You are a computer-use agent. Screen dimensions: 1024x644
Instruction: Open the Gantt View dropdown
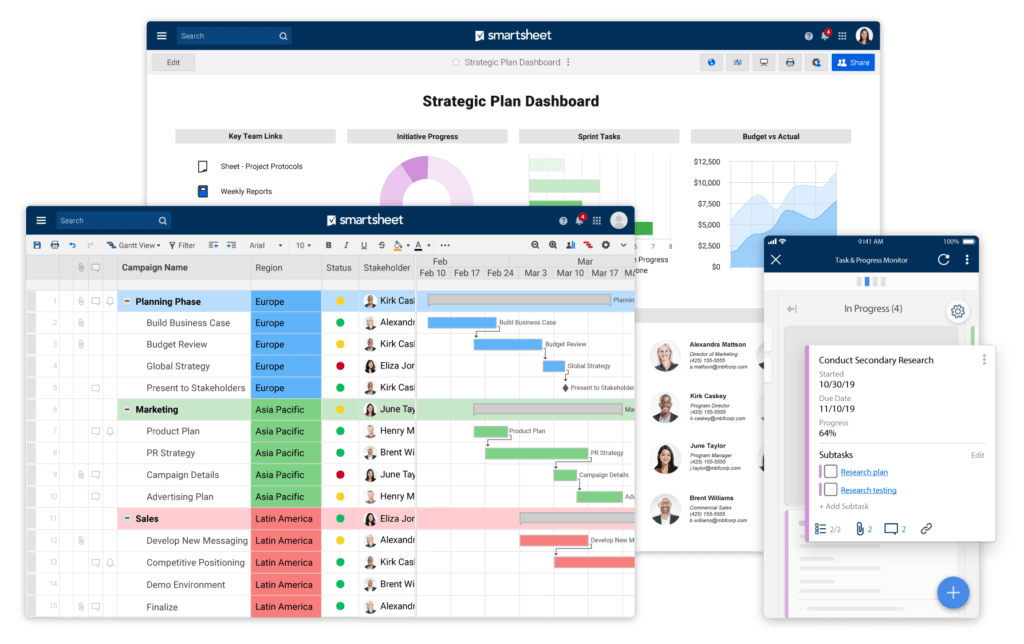click(133, 245)
